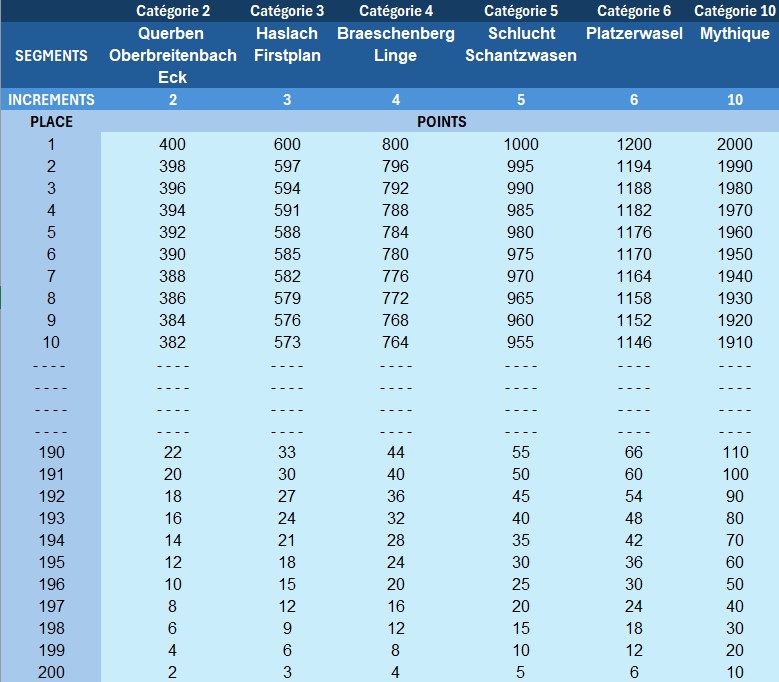Image resolution: width=779 pixels, height=682 pixels.
Task: Select the Mythique segment name
Action: [735, 33]
